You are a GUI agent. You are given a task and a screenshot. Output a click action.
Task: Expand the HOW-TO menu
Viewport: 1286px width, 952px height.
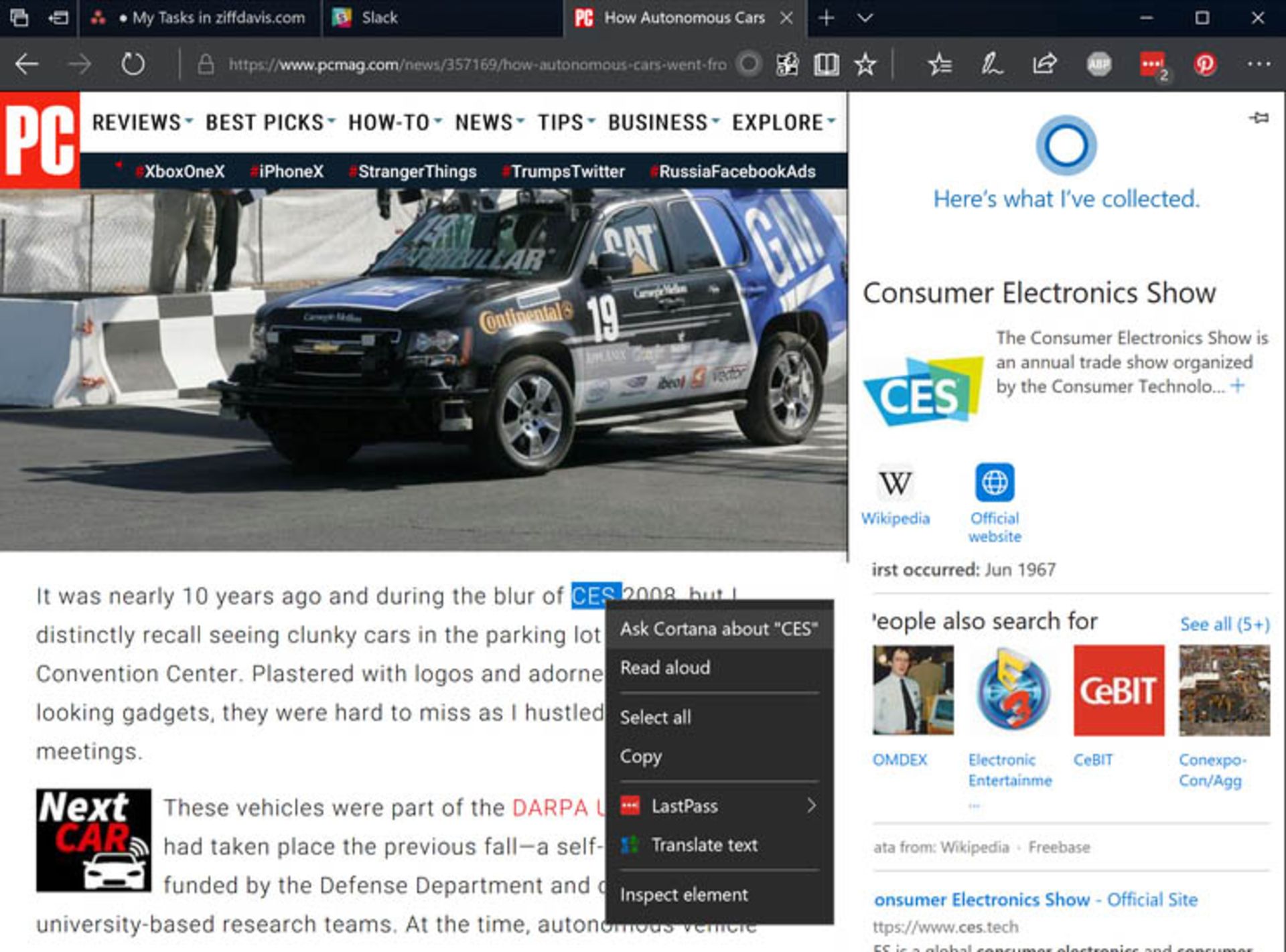click(395, 123)
